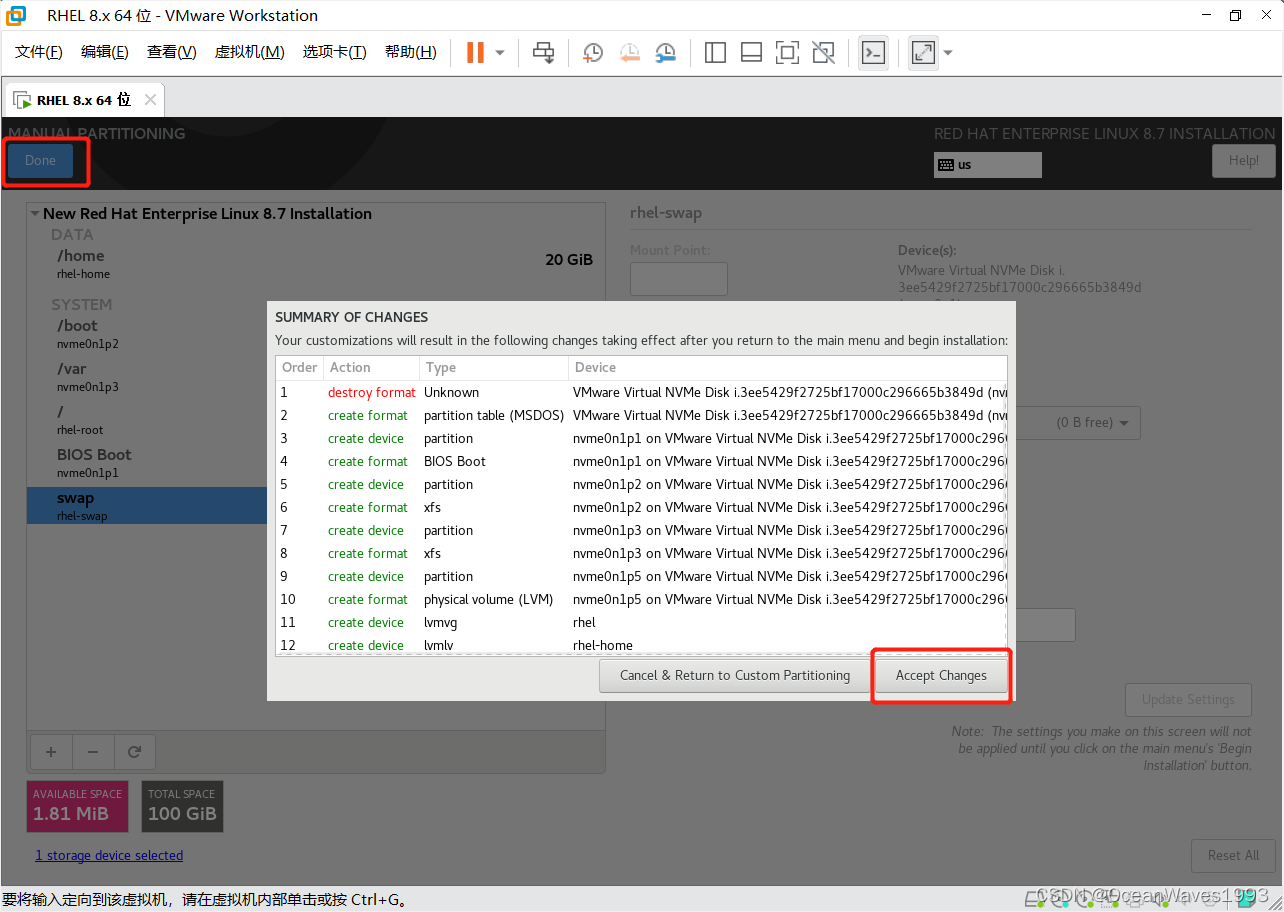Image resolution: width=1284 pixels, height=912 pixels.
Task: Open the 1 storage device selected link
Action: tap(109, 856)
